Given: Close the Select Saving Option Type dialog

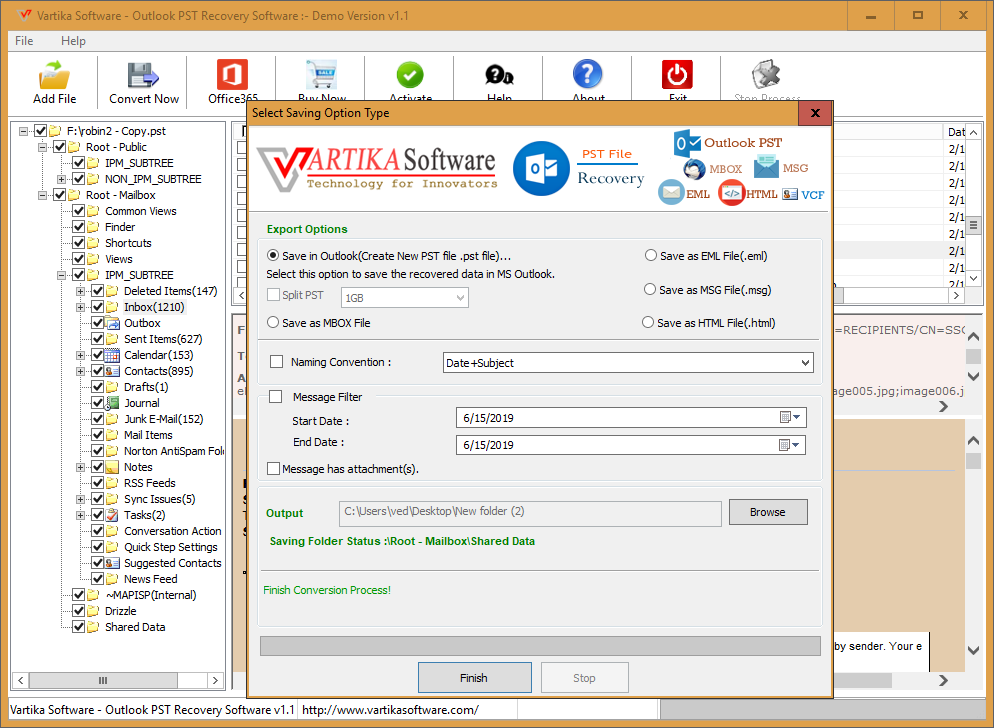Looking at the screenshot, I should (x=815, y=113).
